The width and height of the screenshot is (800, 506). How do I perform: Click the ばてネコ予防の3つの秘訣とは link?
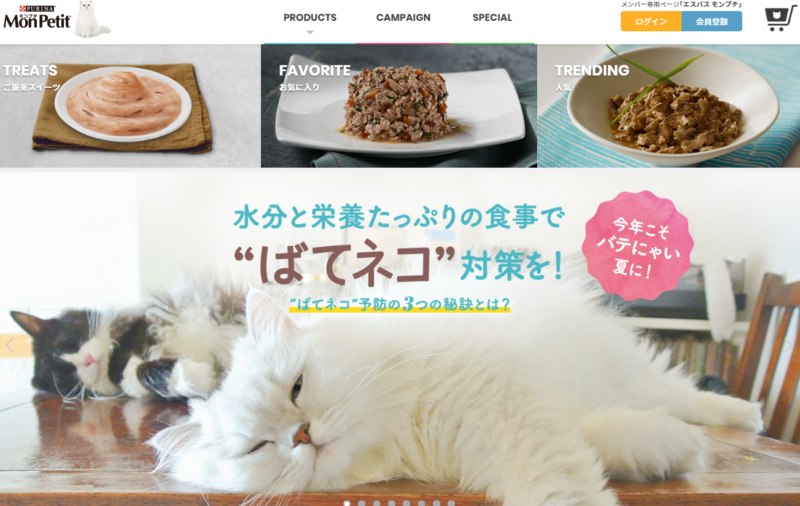coord(399,305)
